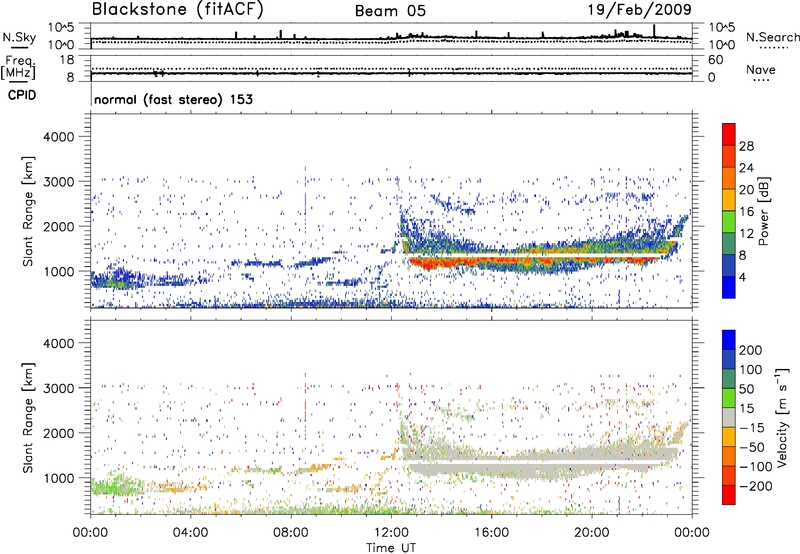Click the "1000" tick on the velocity panel
The height and width of the screenshot is (554, 800).
click(x=58, y=478)
